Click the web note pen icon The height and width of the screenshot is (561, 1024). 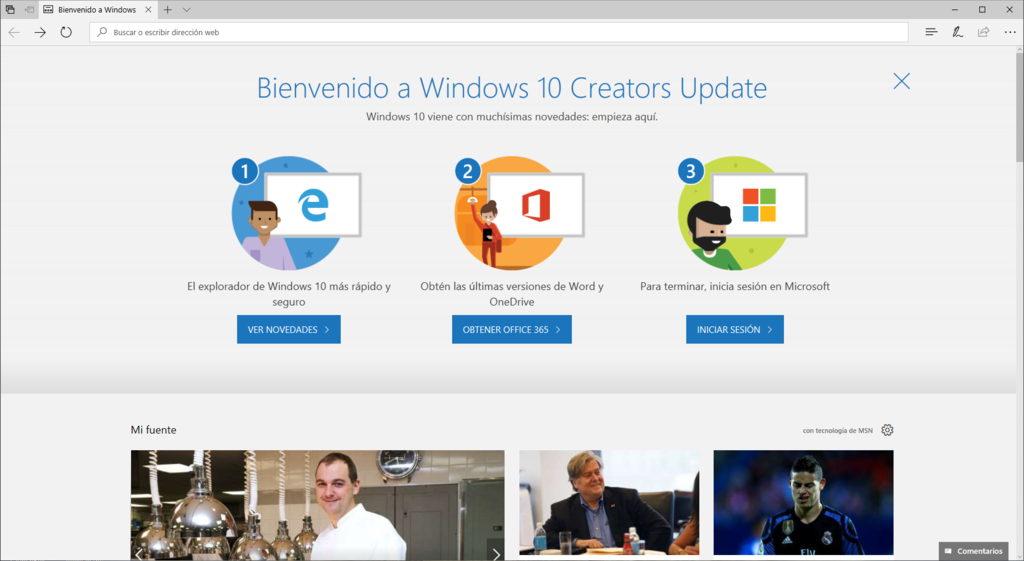pyautogui.click(x=957, y=32)
